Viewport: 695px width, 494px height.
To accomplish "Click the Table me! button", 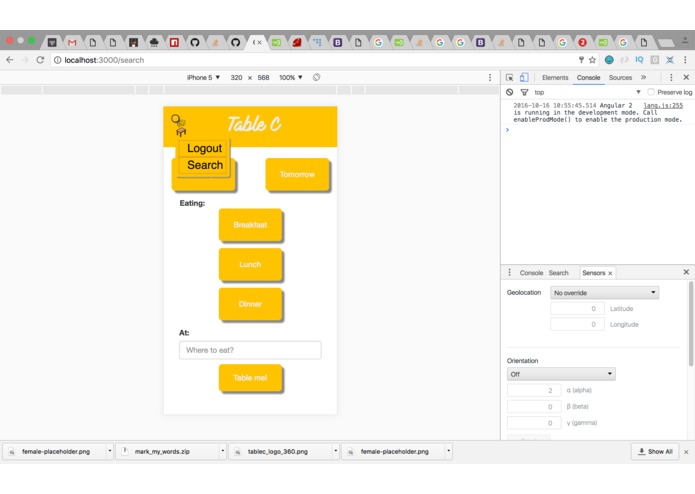I will 250,378.
